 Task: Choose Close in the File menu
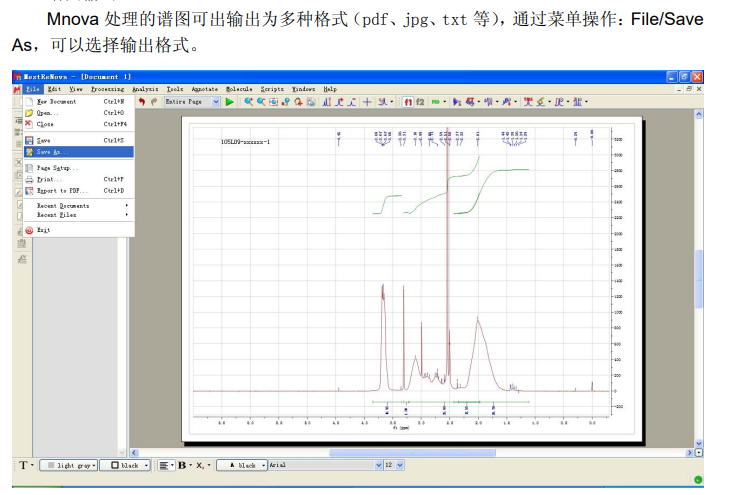click(79, 124)
